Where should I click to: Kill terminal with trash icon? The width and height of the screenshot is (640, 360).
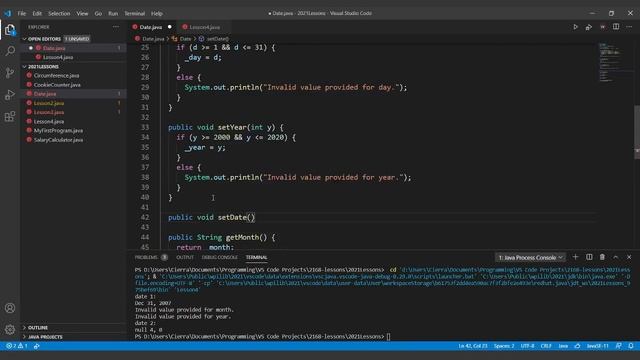602,257
